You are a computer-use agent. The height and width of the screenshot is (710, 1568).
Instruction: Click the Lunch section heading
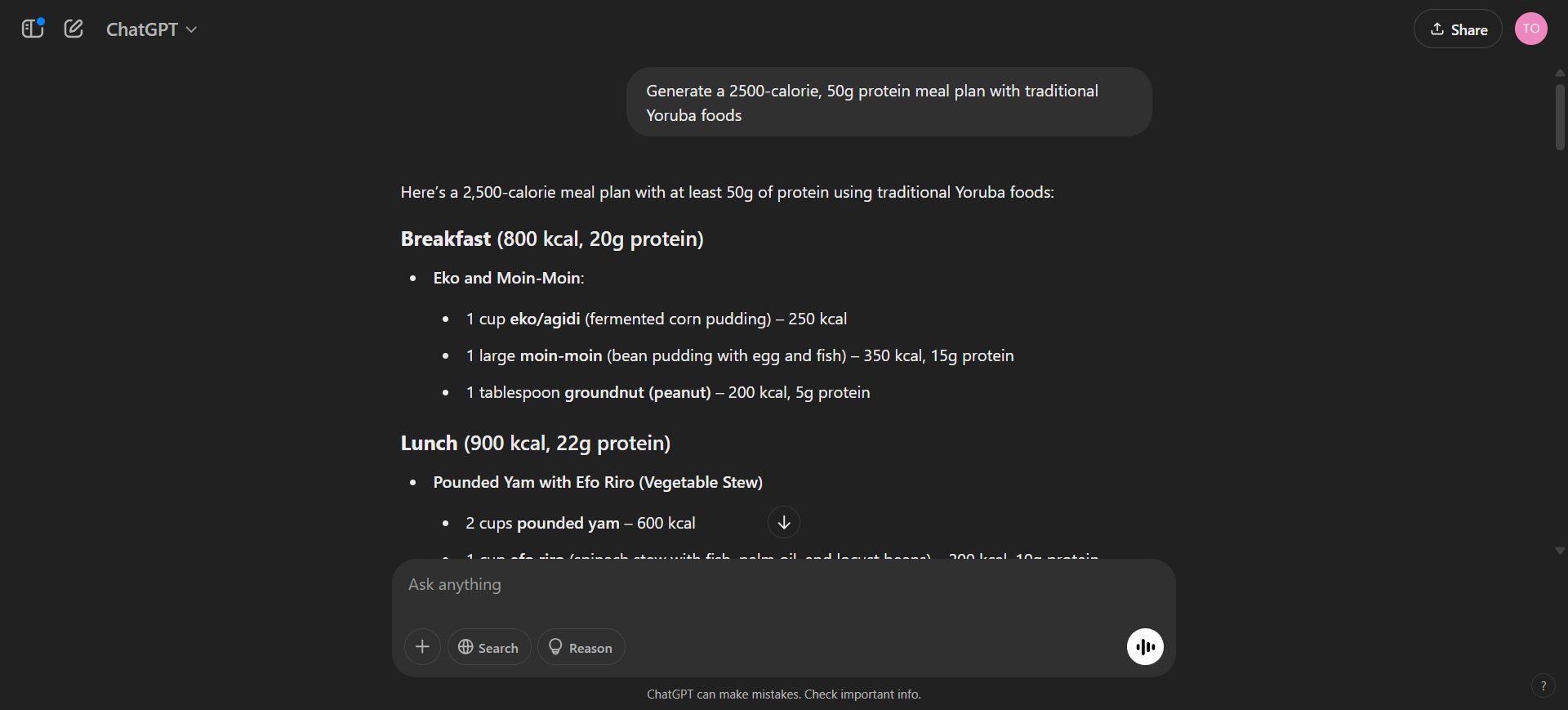(x=535, y=444)
